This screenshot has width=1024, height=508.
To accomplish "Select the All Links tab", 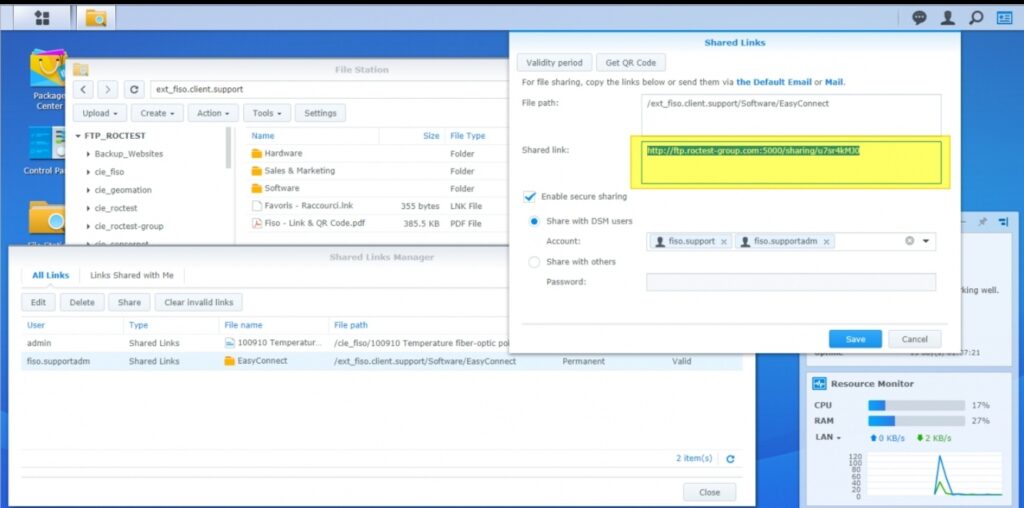I will click(51, 275).
